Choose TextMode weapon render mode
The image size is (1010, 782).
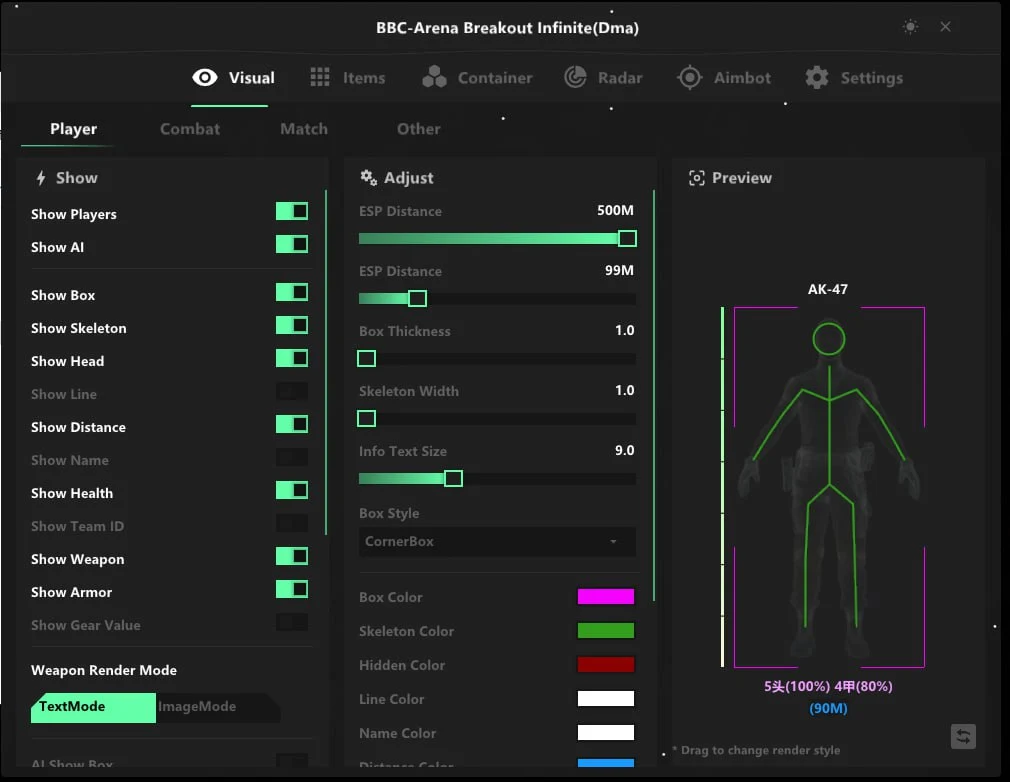[93, 707]
